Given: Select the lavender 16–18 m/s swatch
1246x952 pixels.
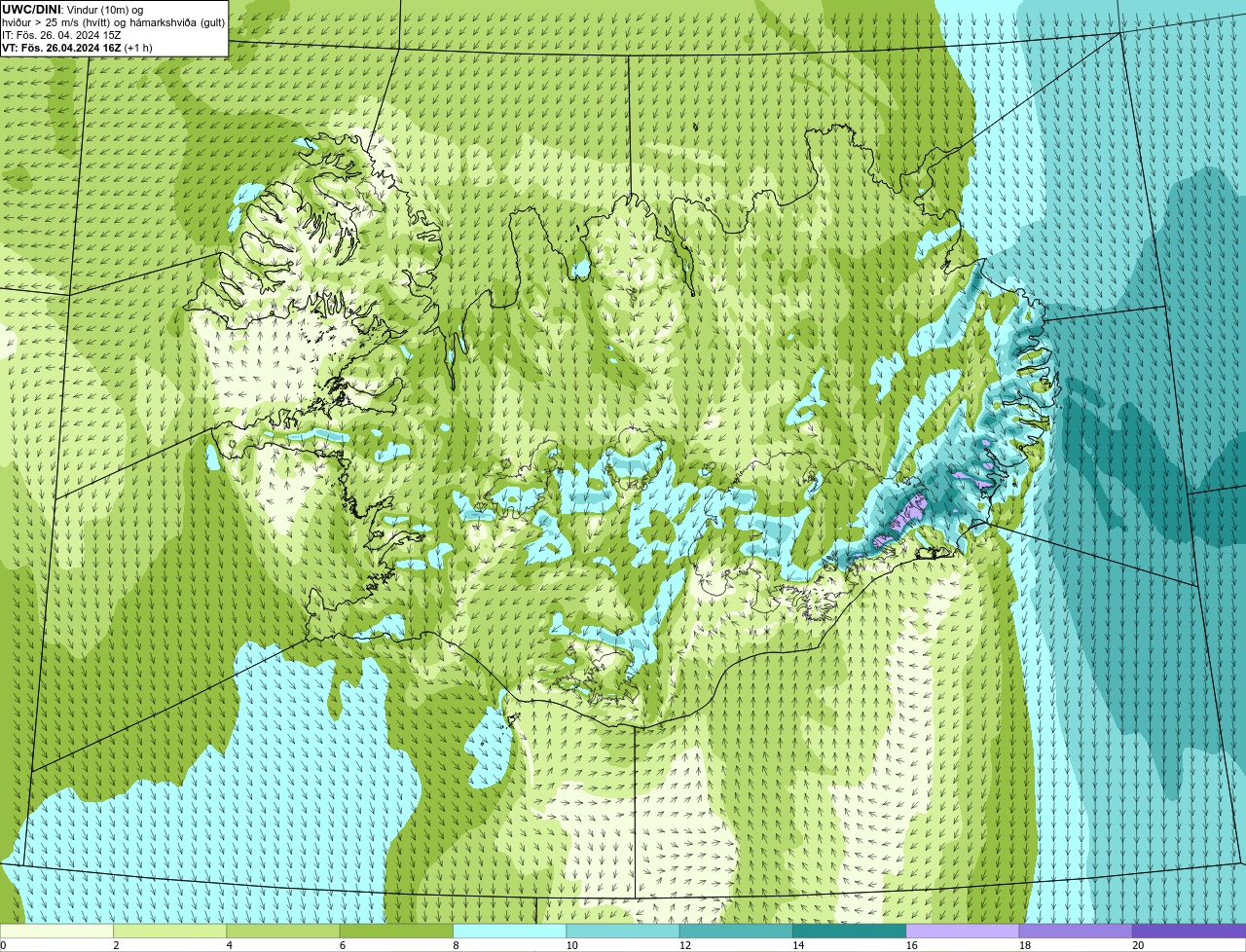Looking at the screenshot, I should pos(963,931).
